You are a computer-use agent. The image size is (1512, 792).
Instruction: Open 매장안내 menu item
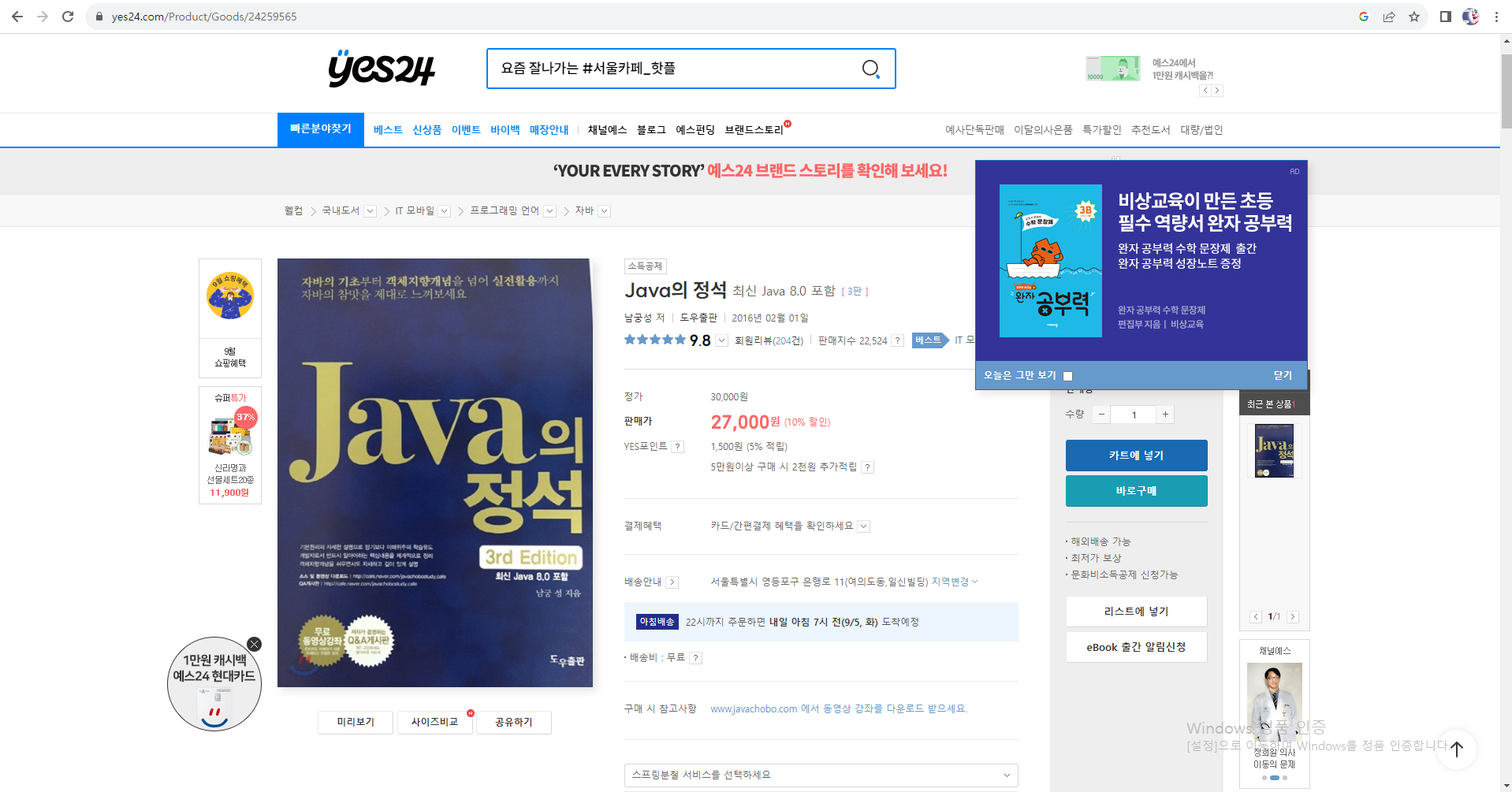coord(549,130)
